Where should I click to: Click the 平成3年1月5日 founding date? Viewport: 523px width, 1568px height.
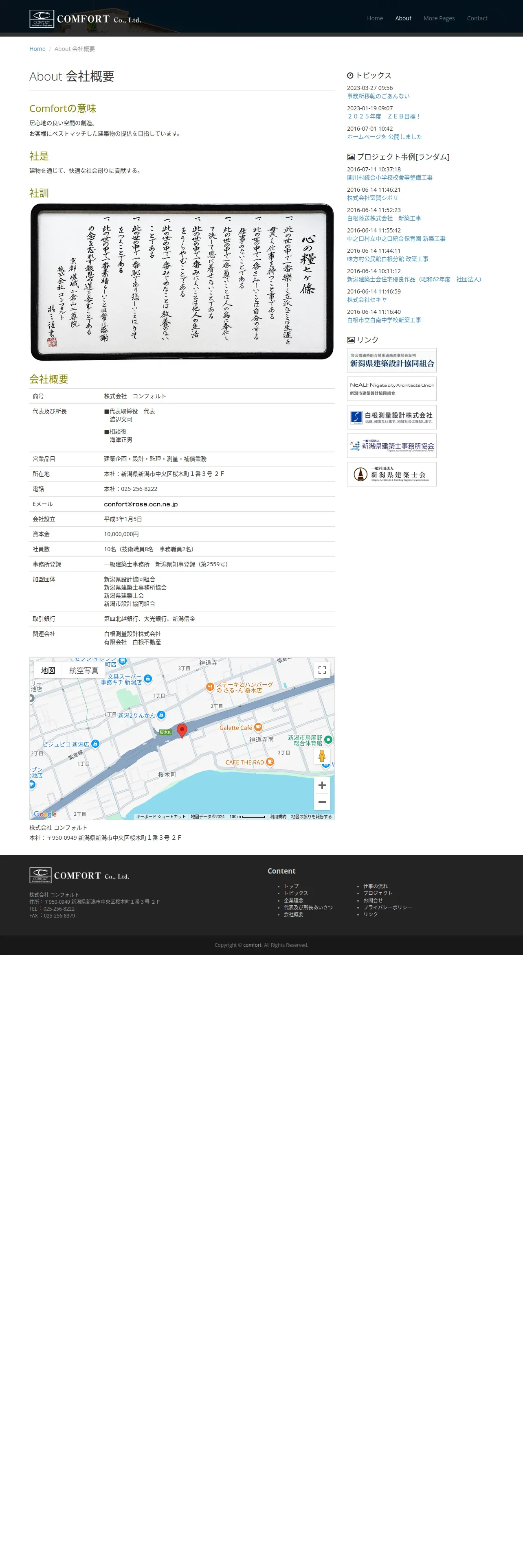tap(122, 519)
